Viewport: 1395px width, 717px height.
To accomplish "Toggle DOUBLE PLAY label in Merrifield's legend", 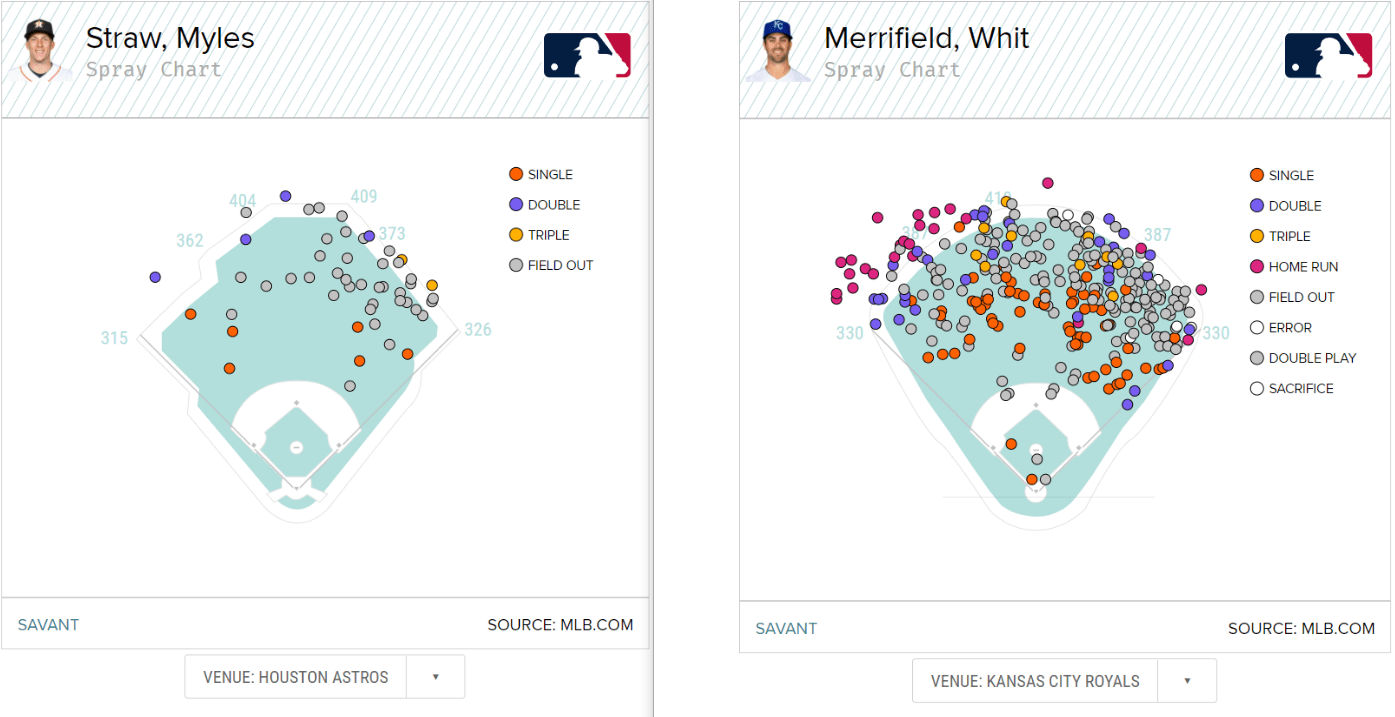I will pos(1312,358).
